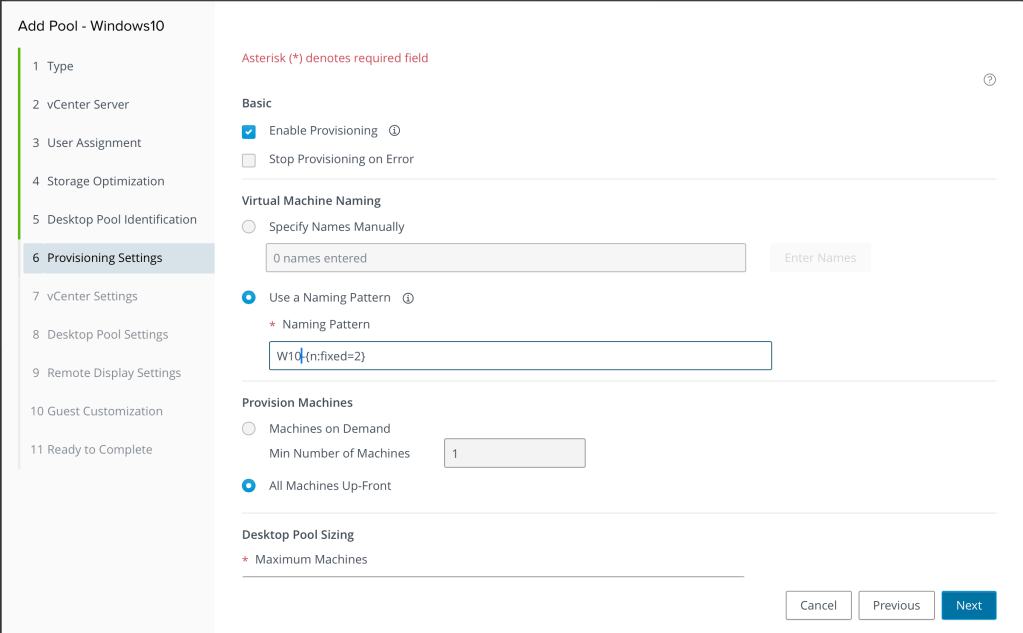
Task: Go to step 1 Type
Action: [60, 66]
